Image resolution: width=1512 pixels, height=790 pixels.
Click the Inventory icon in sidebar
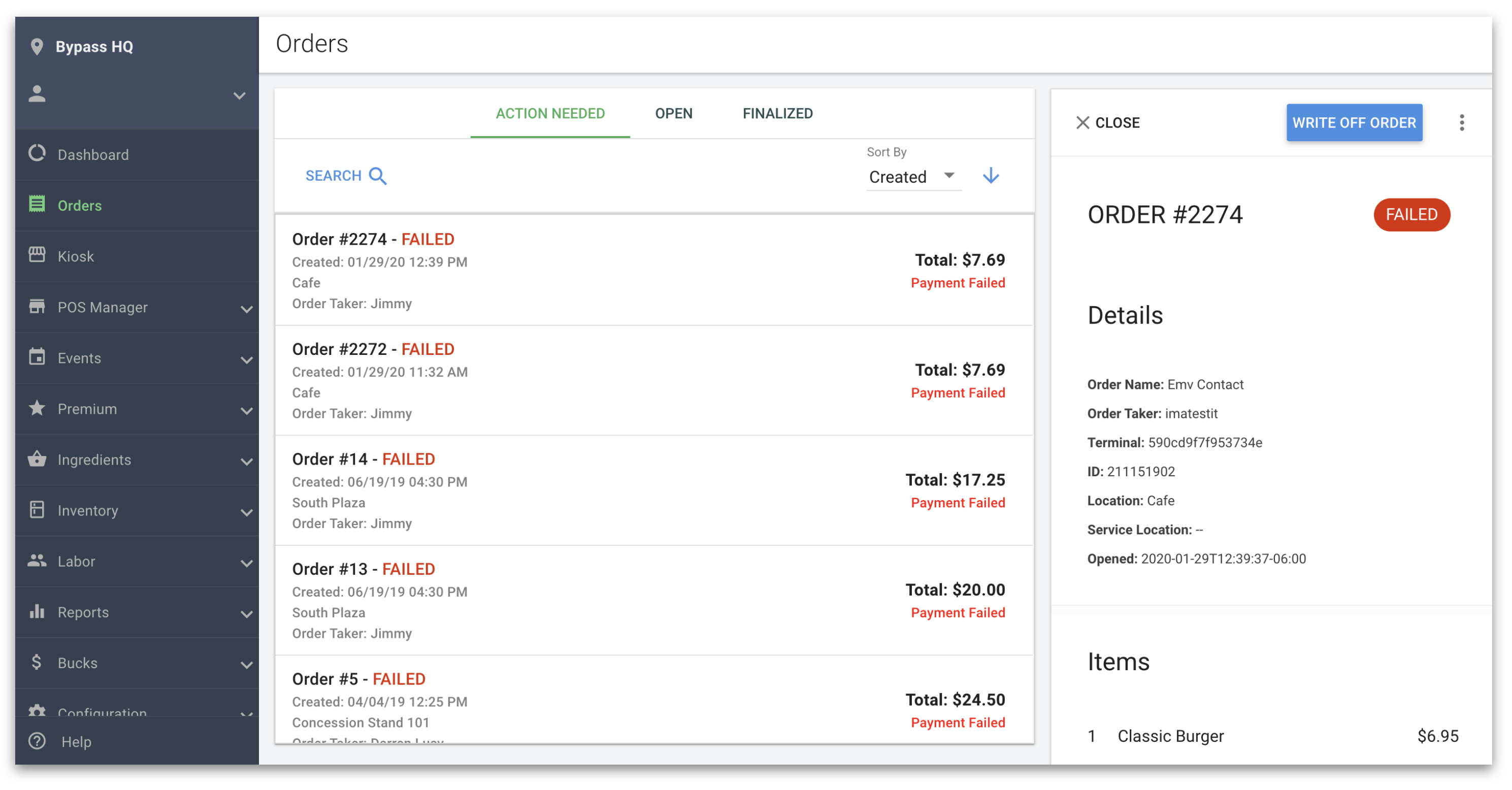pyautogui.click(x=37, y=510)
